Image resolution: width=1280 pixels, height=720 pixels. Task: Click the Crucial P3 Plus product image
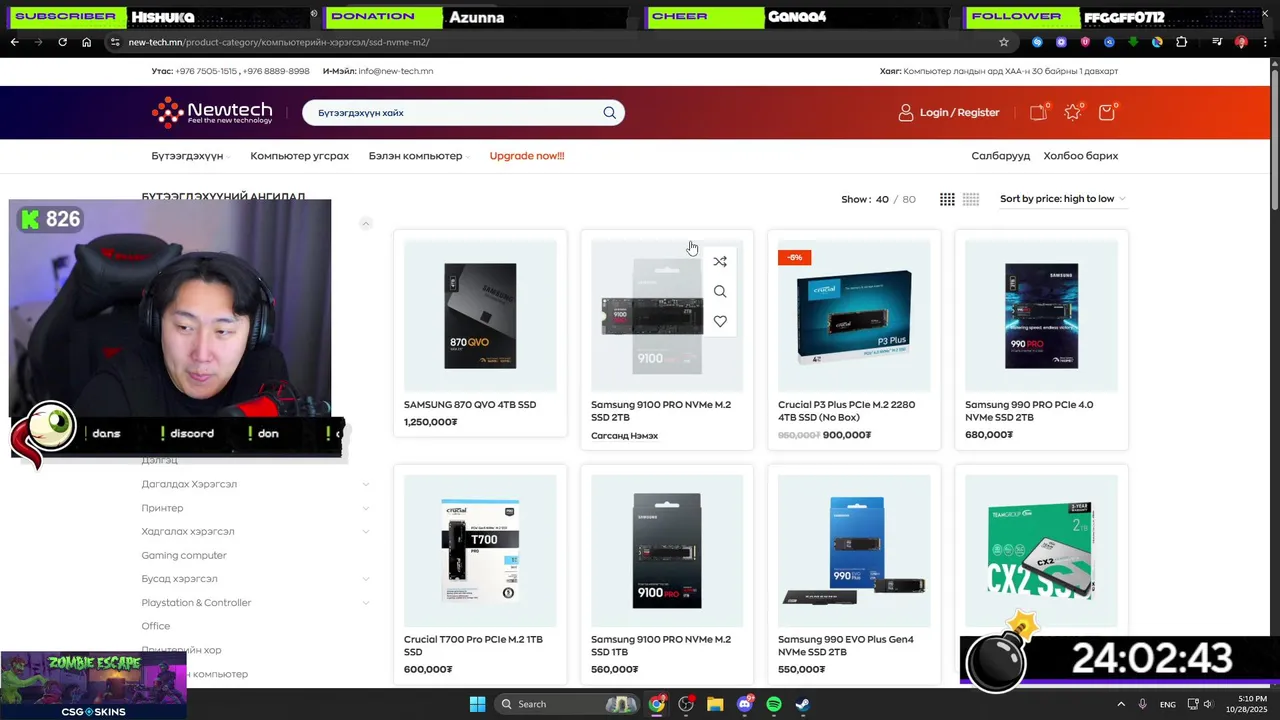pos(854,316)
